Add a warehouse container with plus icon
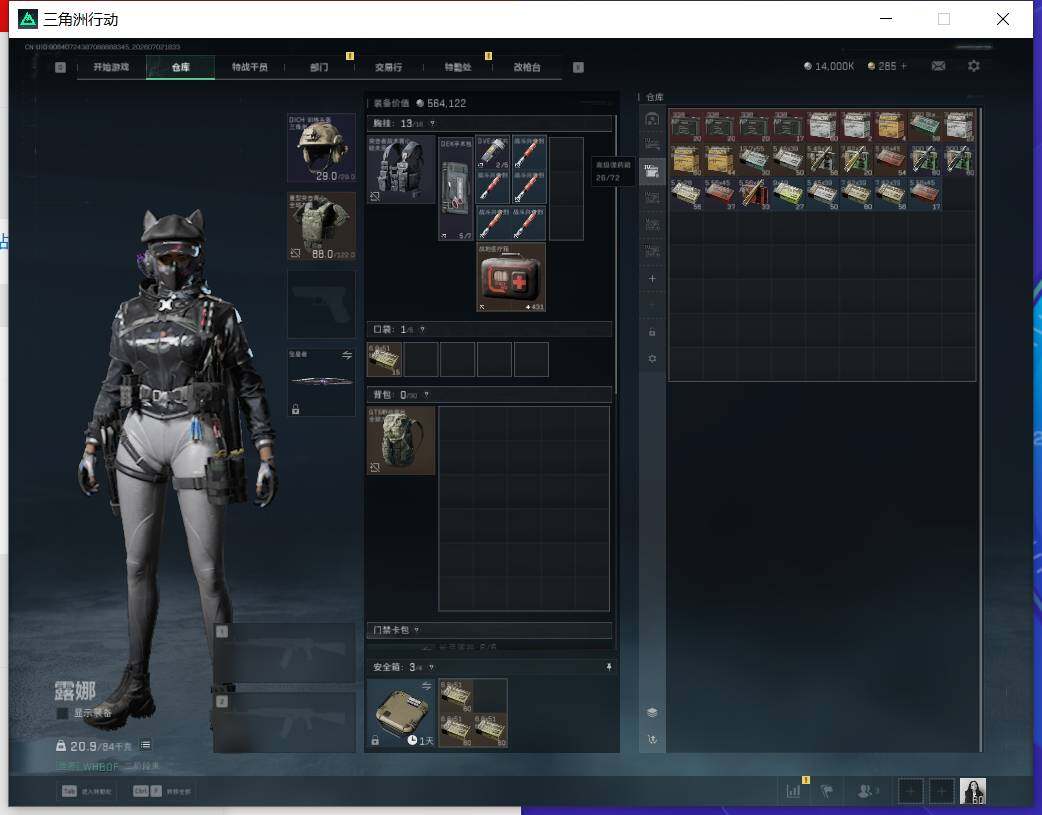 click(653, 279)
